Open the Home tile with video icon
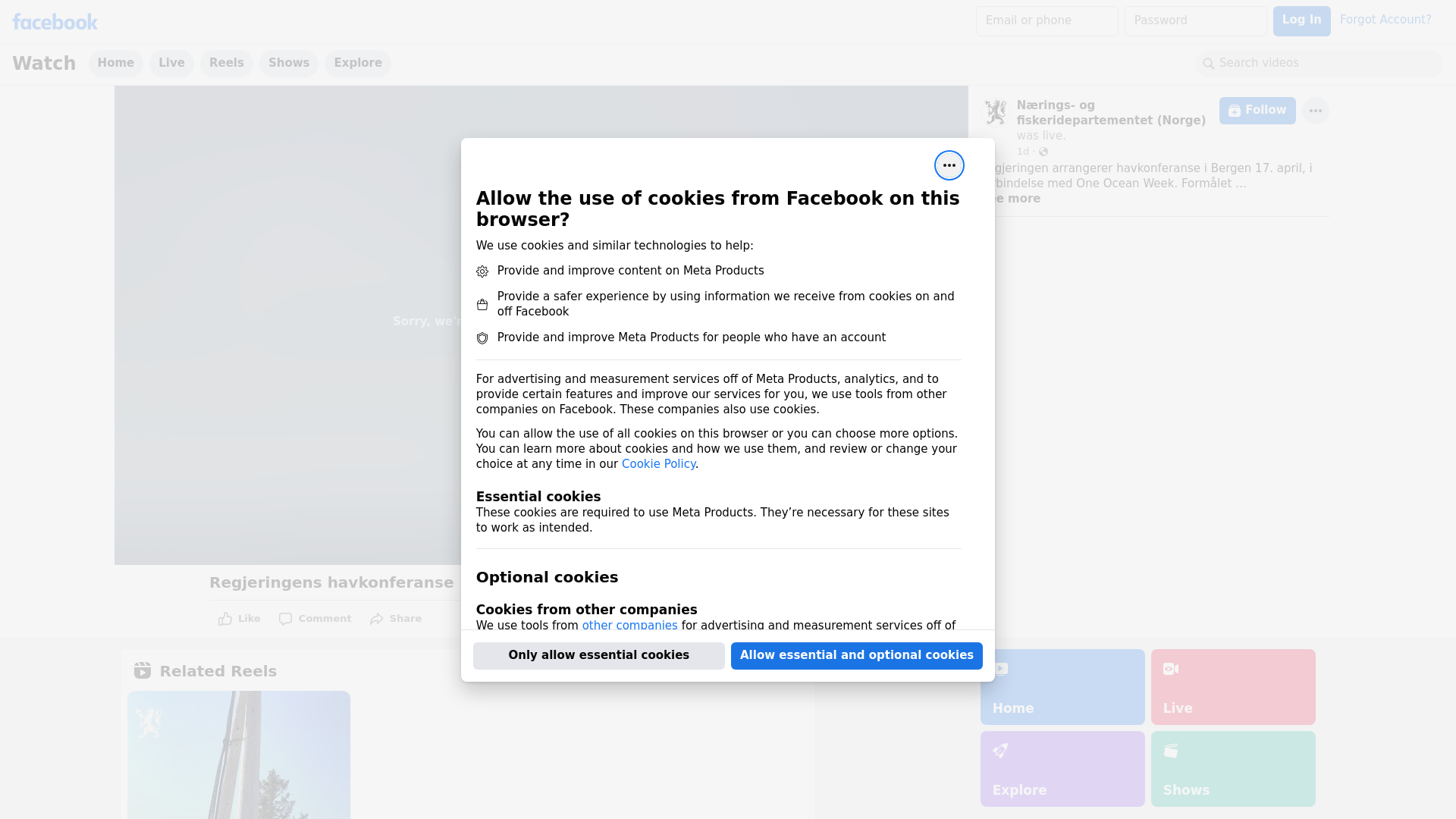The height and width of the screenshot is (819, 1456). (1062, 687)
